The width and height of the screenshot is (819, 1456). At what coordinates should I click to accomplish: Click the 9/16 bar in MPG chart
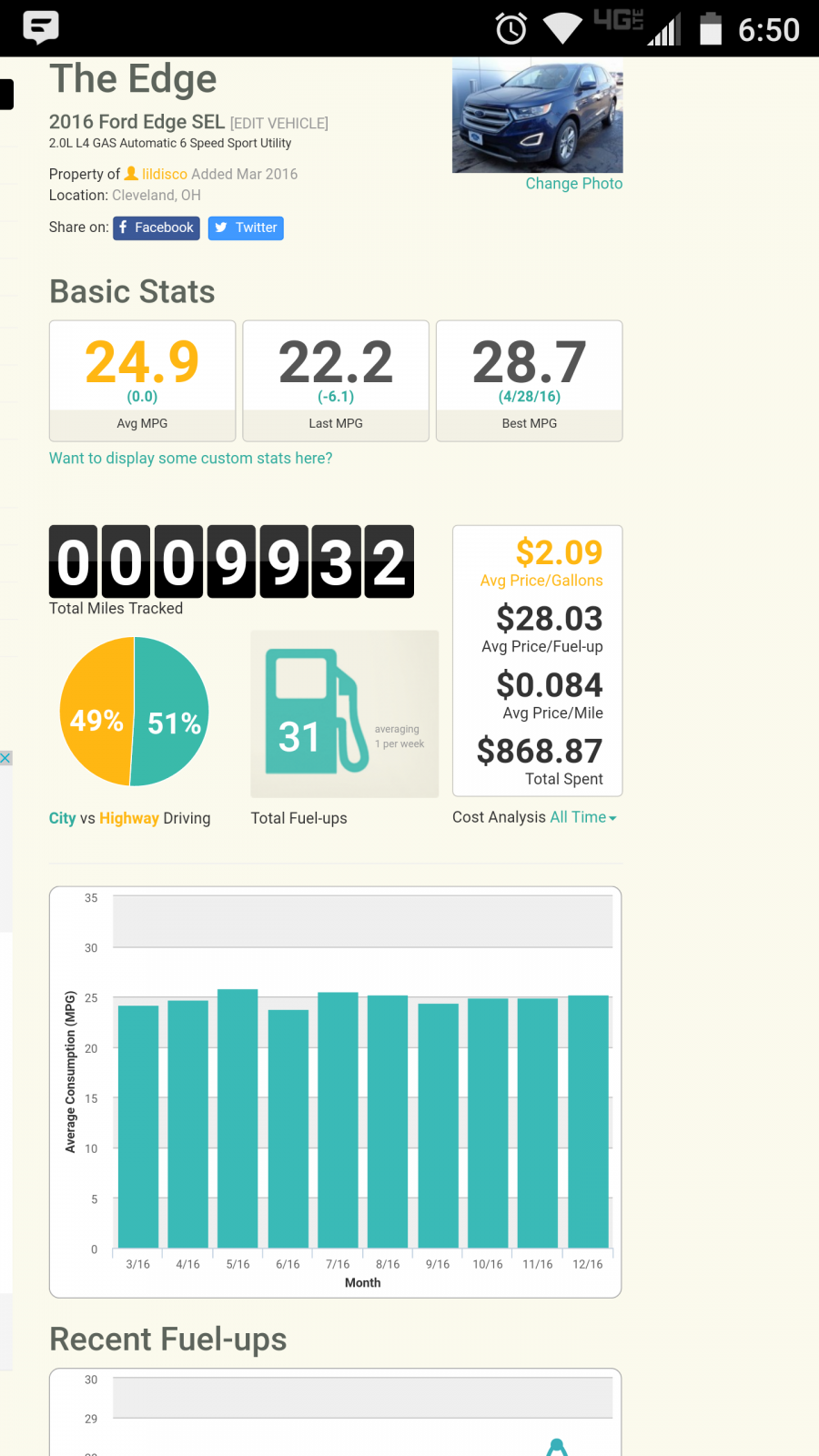pos(438,1126)
